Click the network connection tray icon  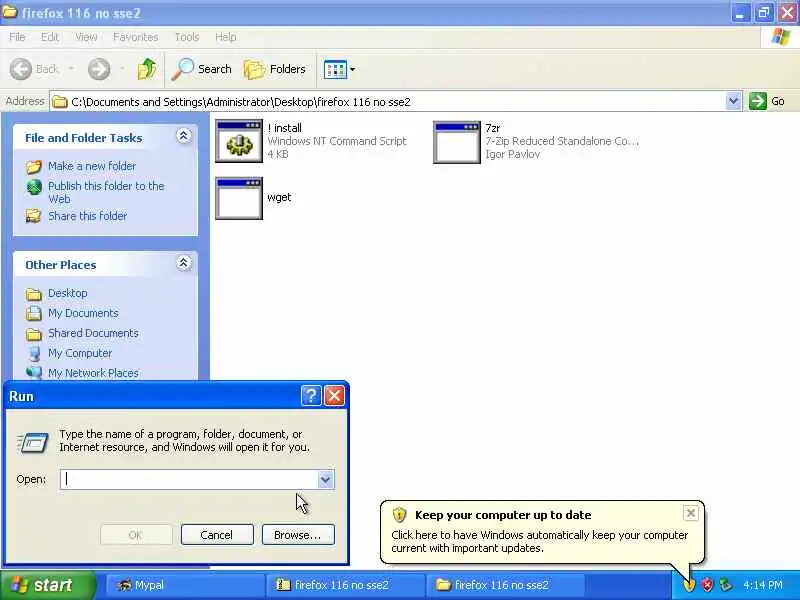click(x=725, y=585)
